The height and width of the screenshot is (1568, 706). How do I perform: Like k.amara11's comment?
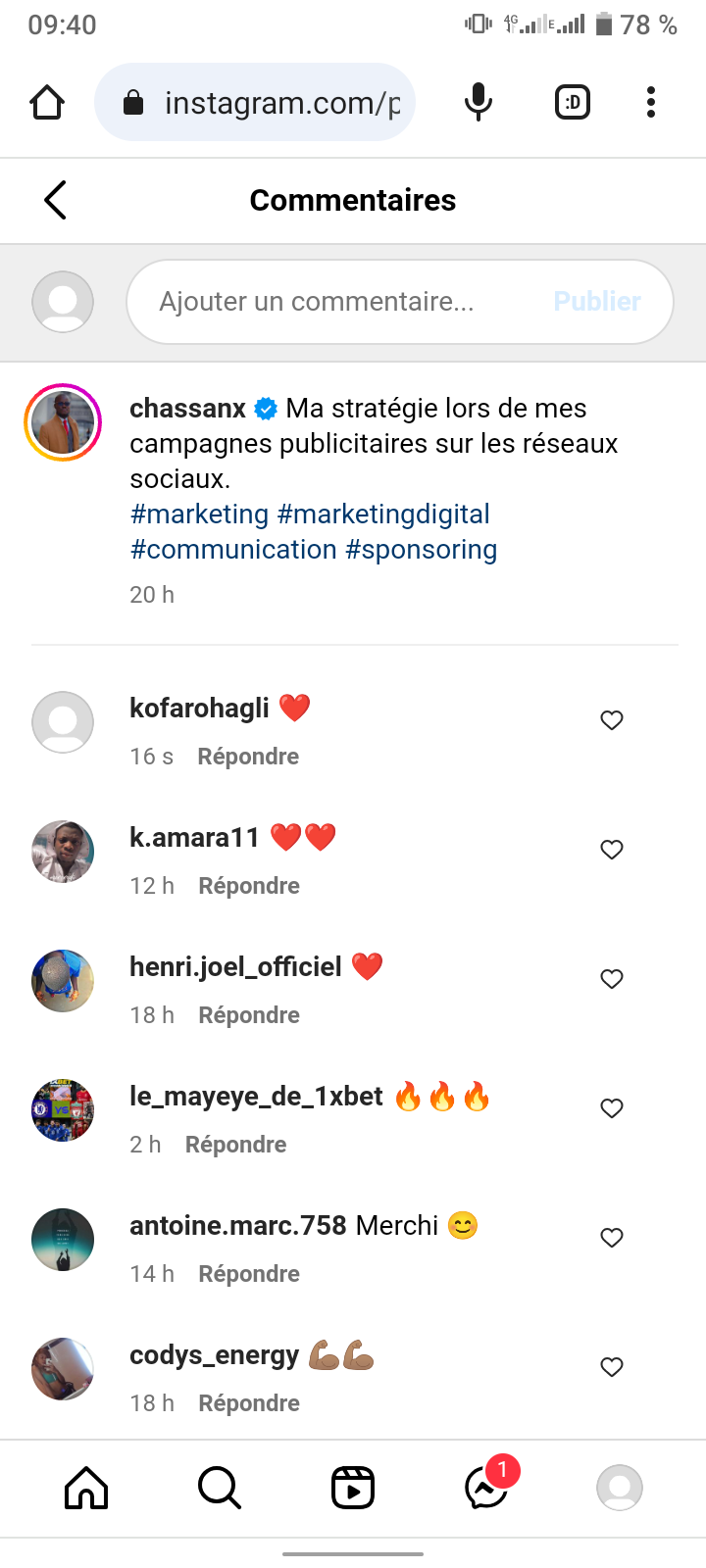coord(612,850)
